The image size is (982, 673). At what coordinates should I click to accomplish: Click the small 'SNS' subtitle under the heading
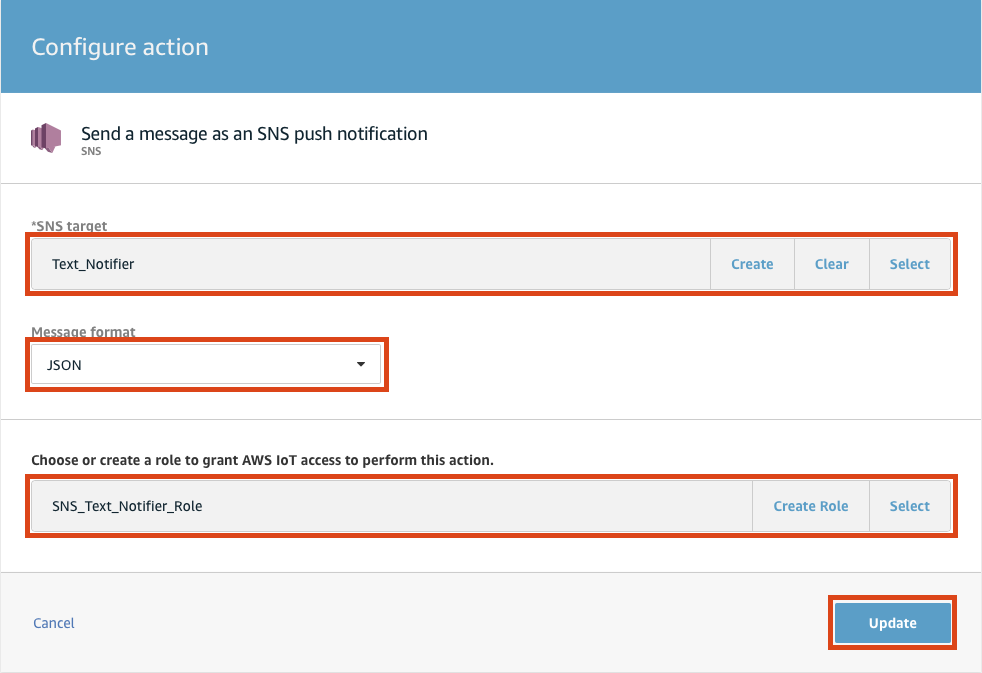tap(91, 151)
